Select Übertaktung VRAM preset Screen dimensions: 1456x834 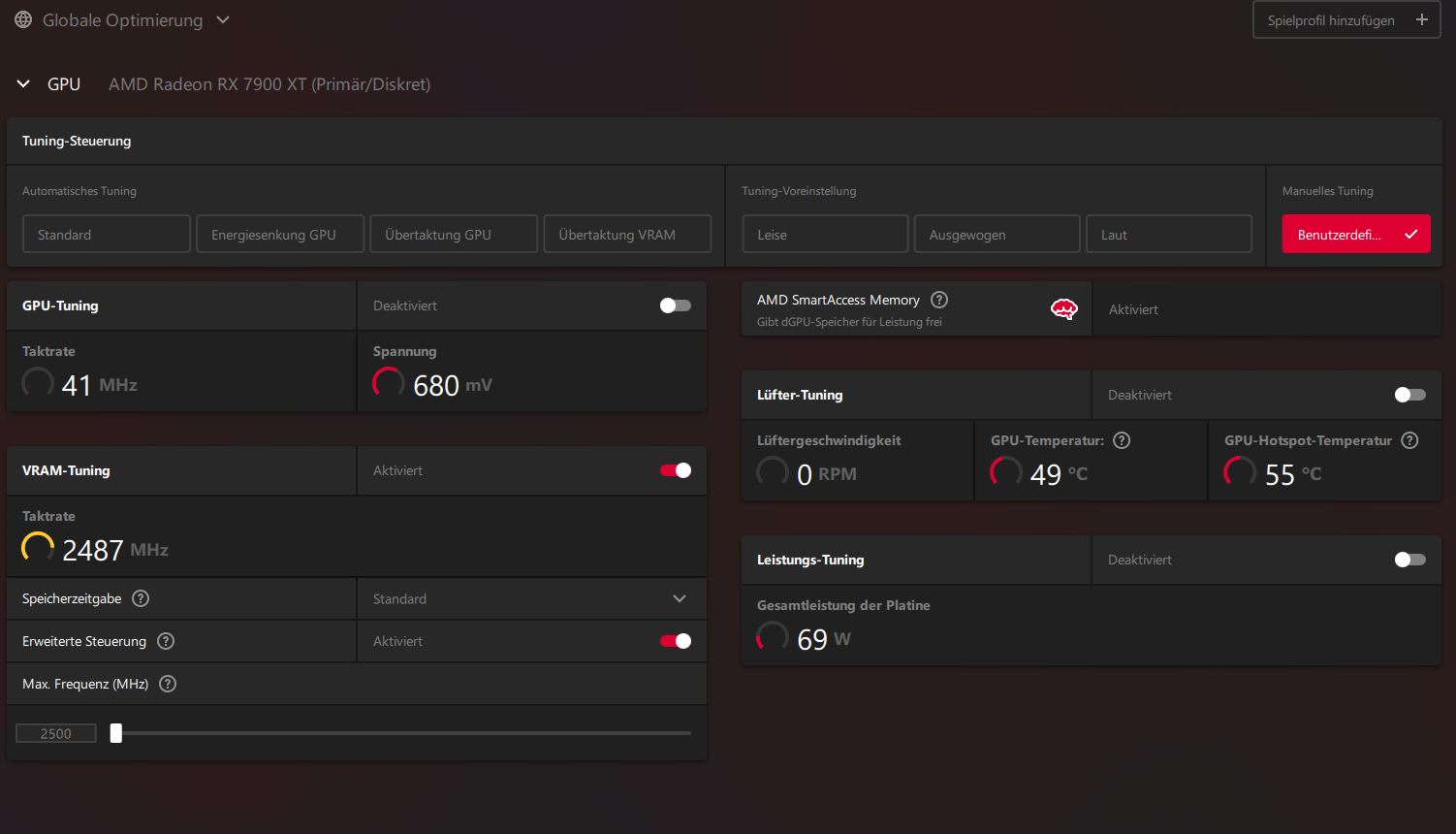click(x=627, y=234)
